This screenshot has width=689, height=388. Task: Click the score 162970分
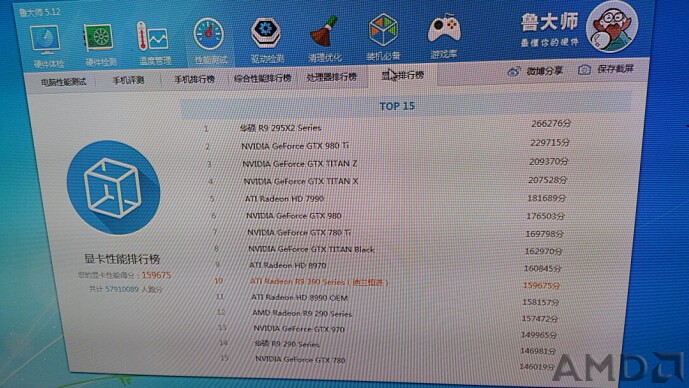coord(543,252)
